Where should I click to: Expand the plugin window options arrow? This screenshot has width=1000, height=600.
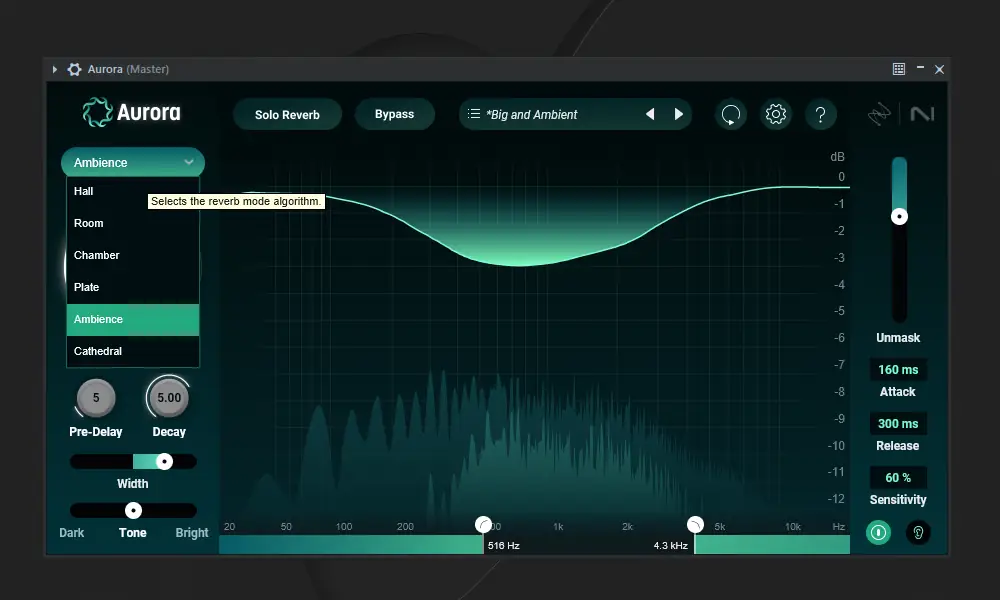point(55,70)
